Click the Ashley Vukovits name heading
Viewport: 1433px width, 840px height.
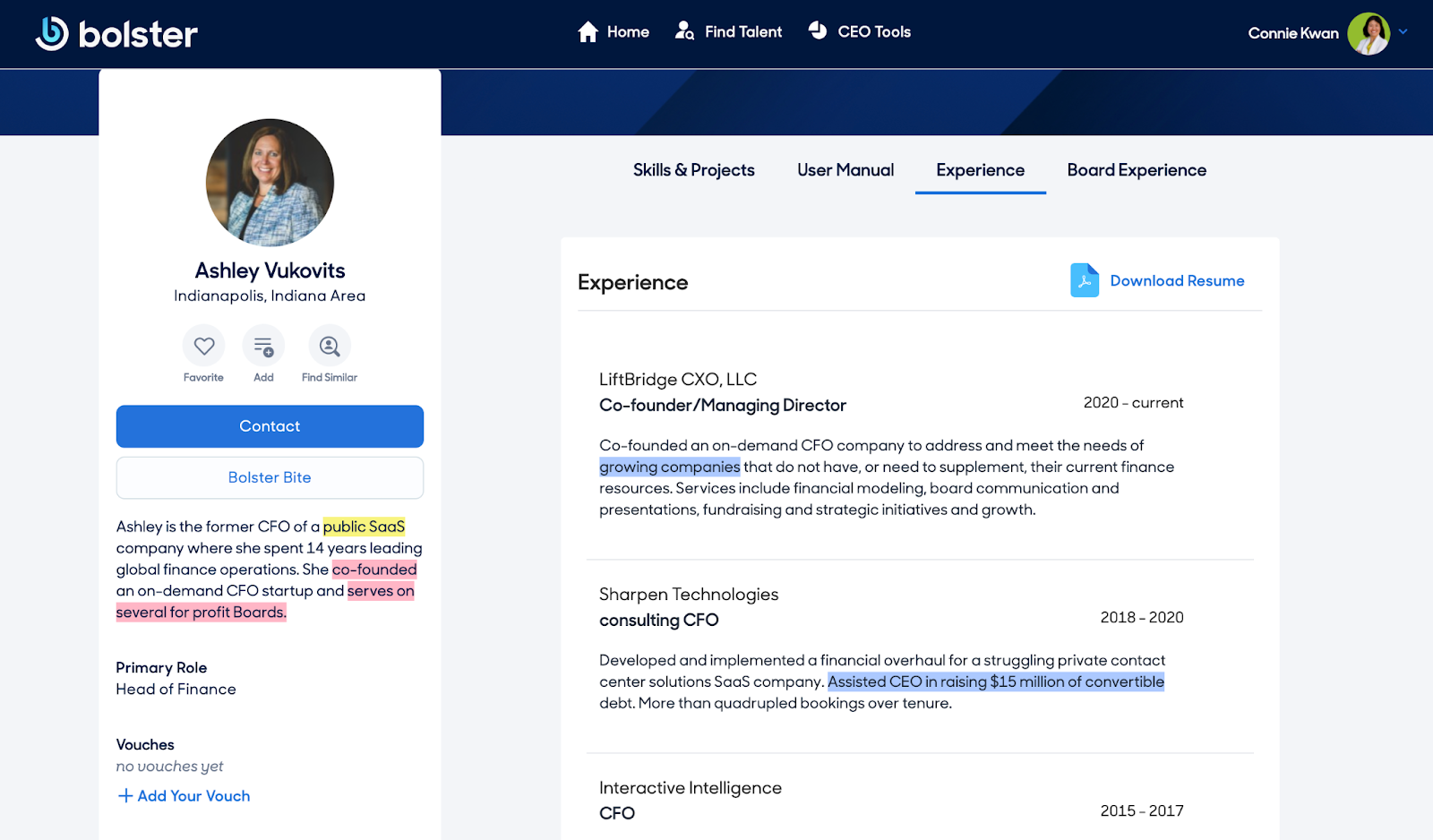(x=270, y=270)
